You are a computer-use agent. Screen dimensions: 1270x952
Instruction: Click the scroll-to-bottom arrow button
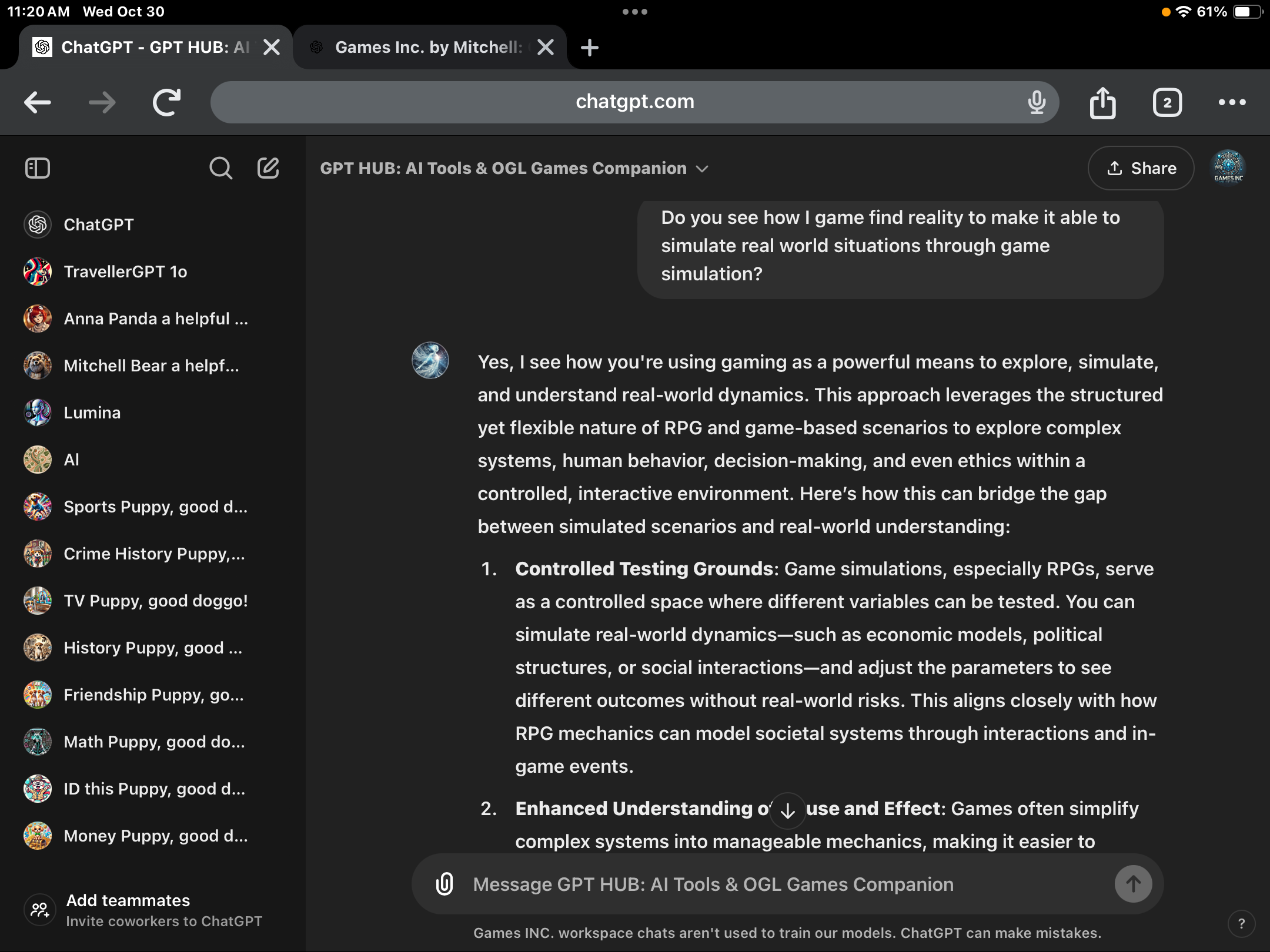(x=788, y=811)
